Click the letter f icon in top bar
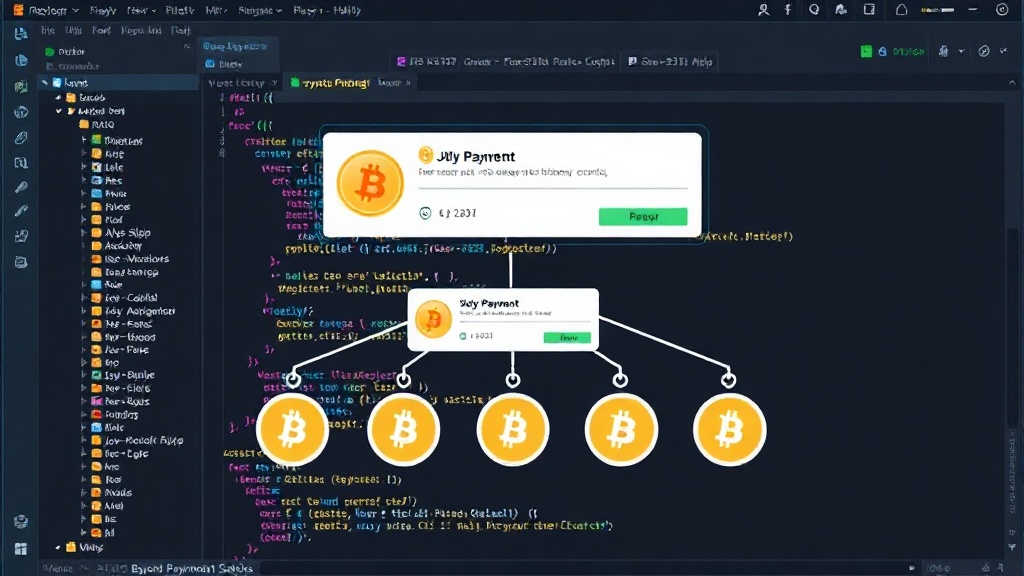Viewport: 1024px width, 576px height. pyautogui.click(x=788, y=10)
